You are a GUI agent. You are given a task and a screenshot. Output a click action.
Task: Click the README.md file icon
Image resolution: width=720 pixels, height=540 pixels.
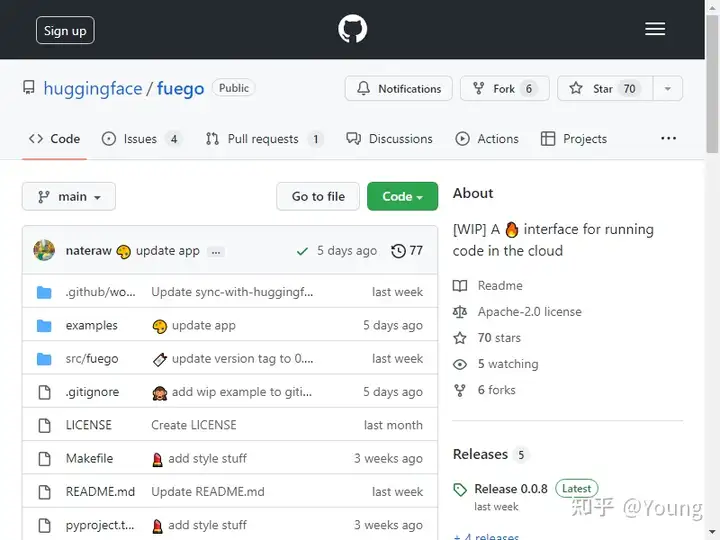(x=45, y=492)
